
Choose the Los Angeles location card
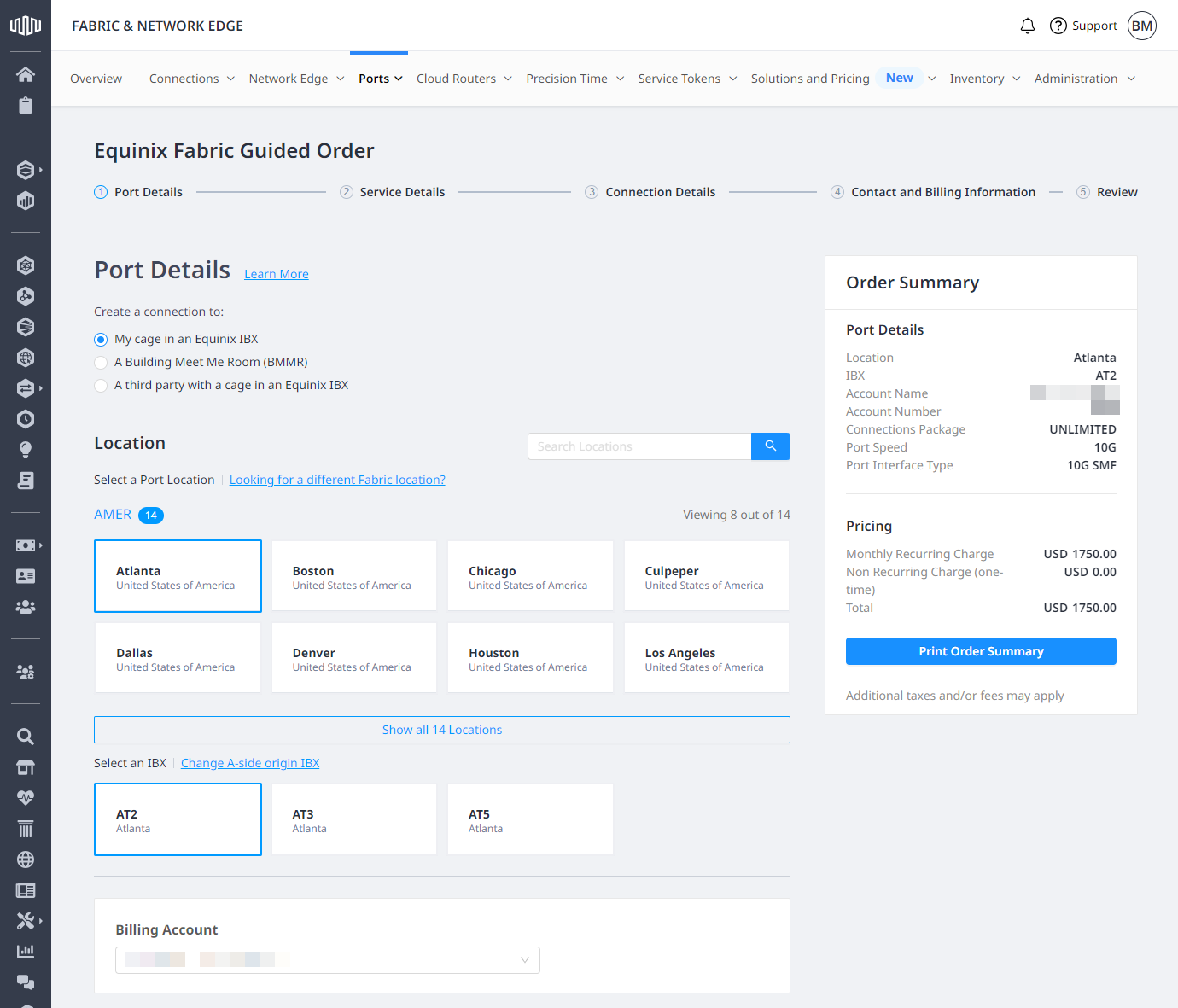[x=707, y=658]
